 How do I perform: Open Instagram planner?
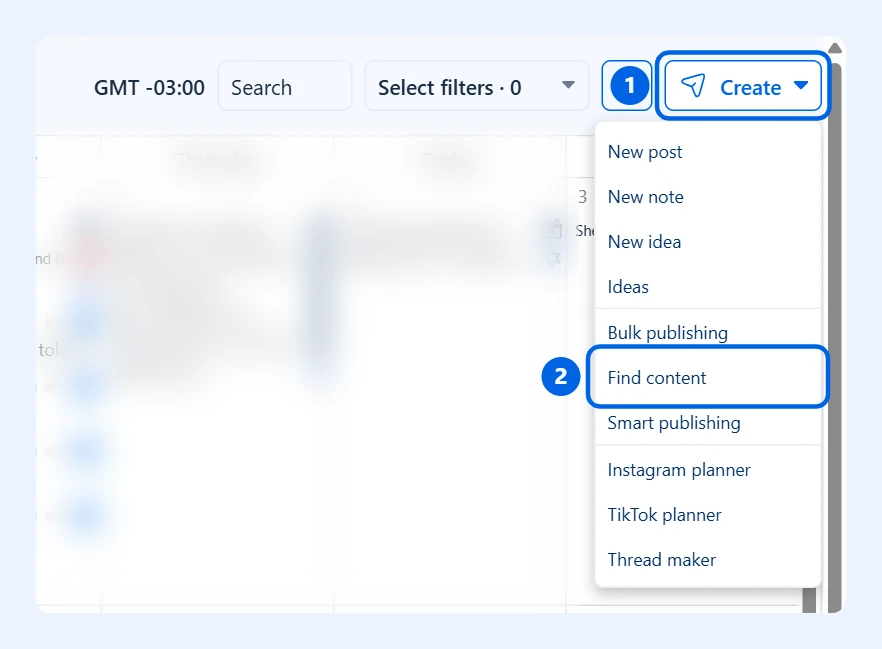[708, 470]
